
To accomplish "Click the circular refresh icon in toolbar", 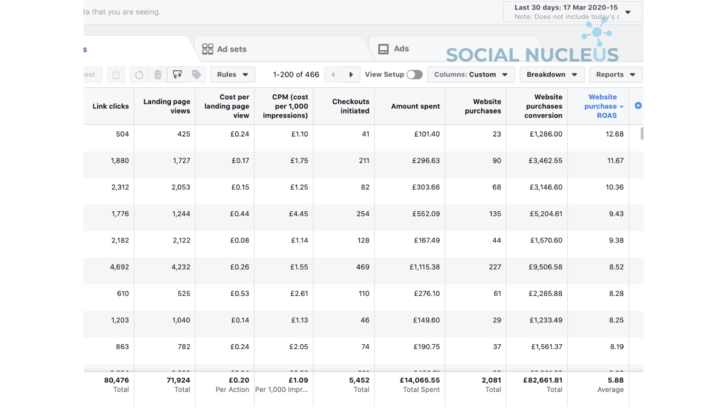I will (x=138, y=75).
